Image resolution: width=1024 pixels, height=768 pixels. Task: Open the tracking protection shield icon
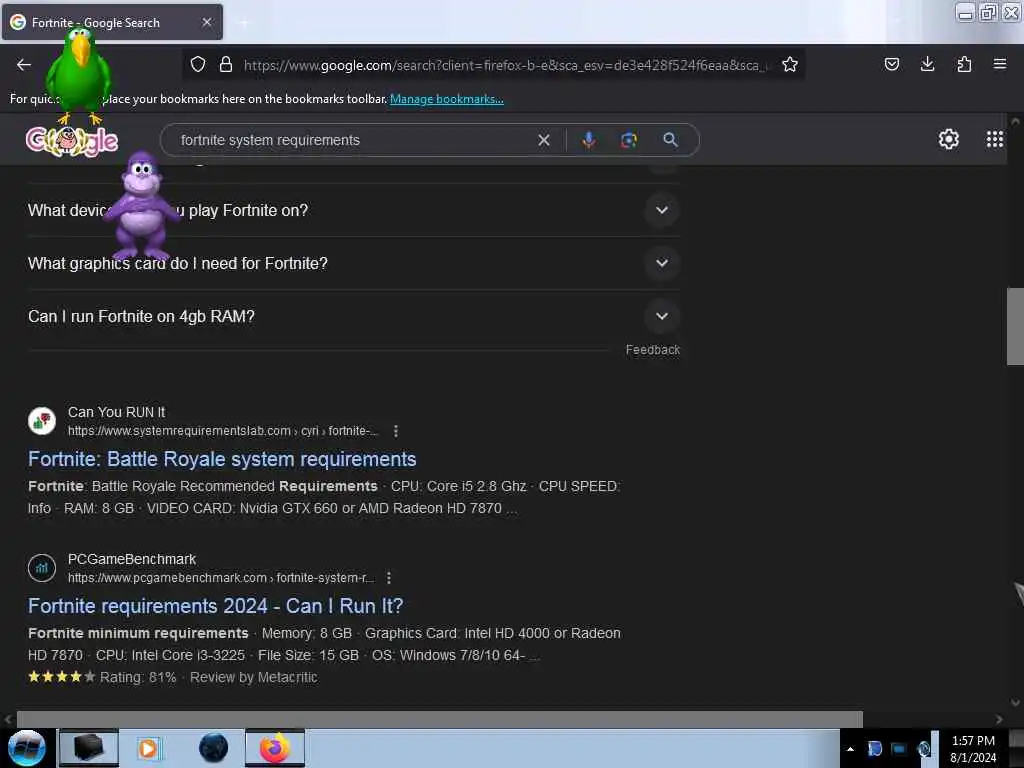(x=198, y=64)
